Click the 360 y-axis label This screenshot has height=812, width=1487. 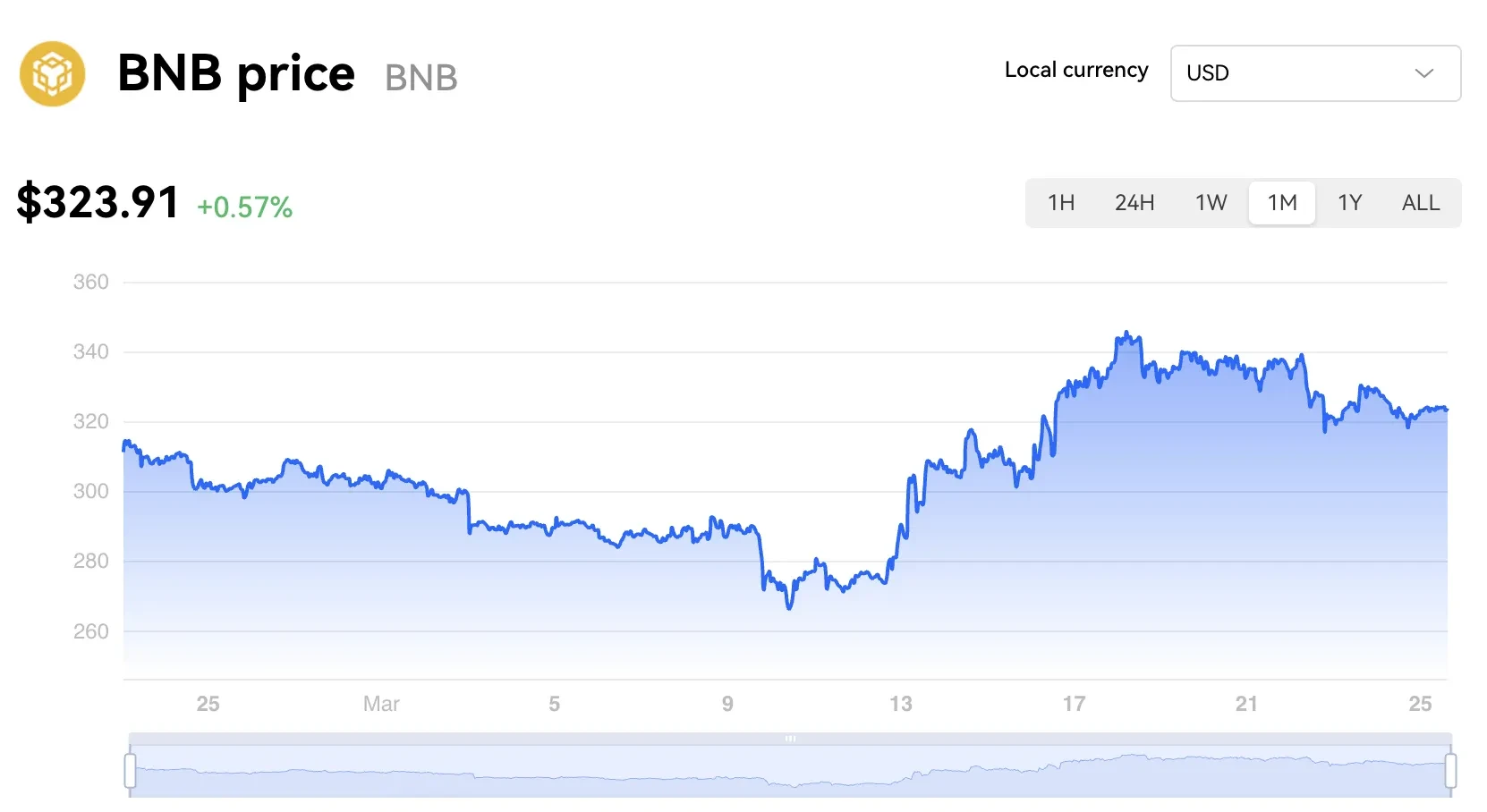coord(90,282)
